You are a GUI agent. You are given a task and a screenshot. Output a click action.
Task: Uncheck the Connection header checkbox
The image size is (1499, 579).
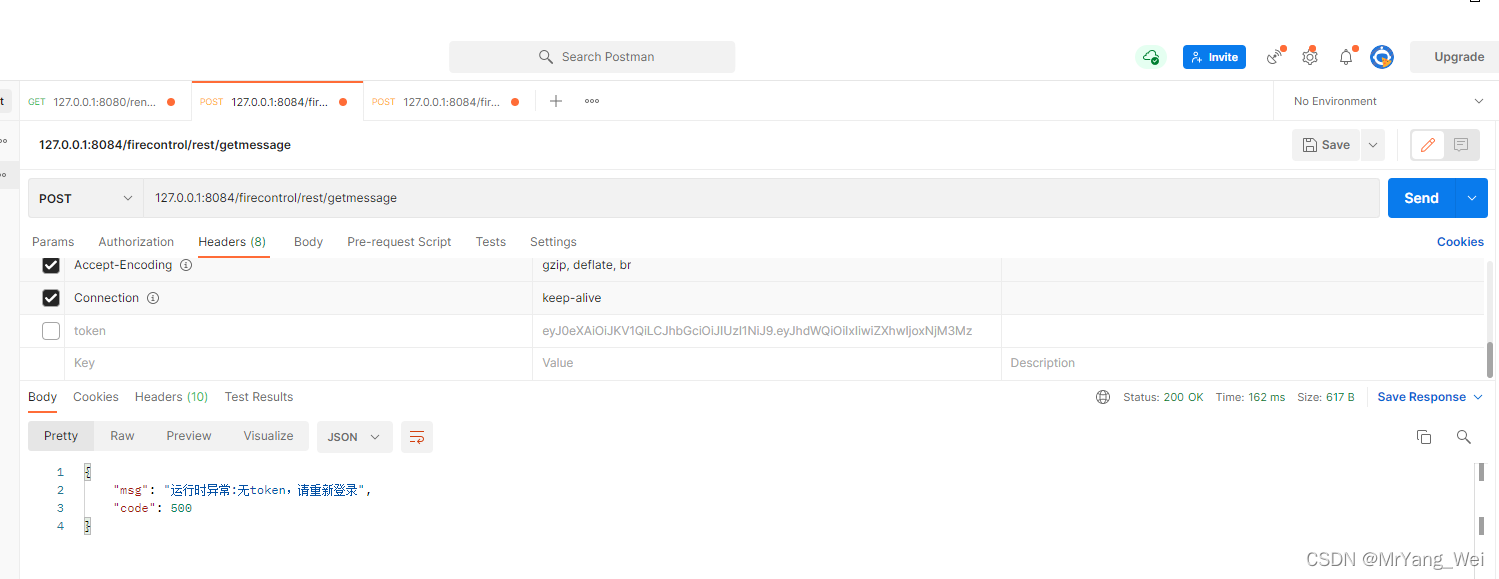click(x=51, y=298)
